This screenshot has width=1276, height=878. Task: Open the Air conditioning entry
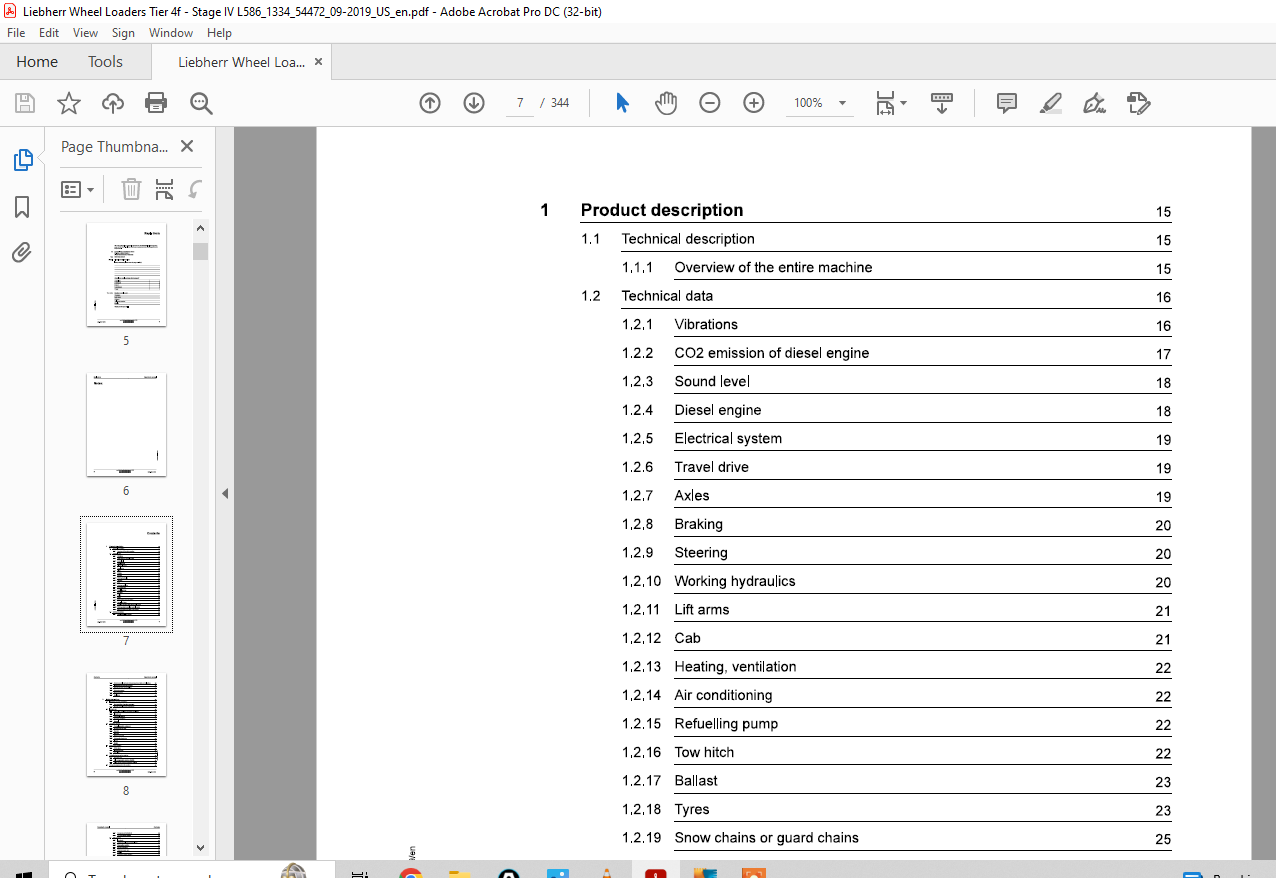tap(723, 695)
